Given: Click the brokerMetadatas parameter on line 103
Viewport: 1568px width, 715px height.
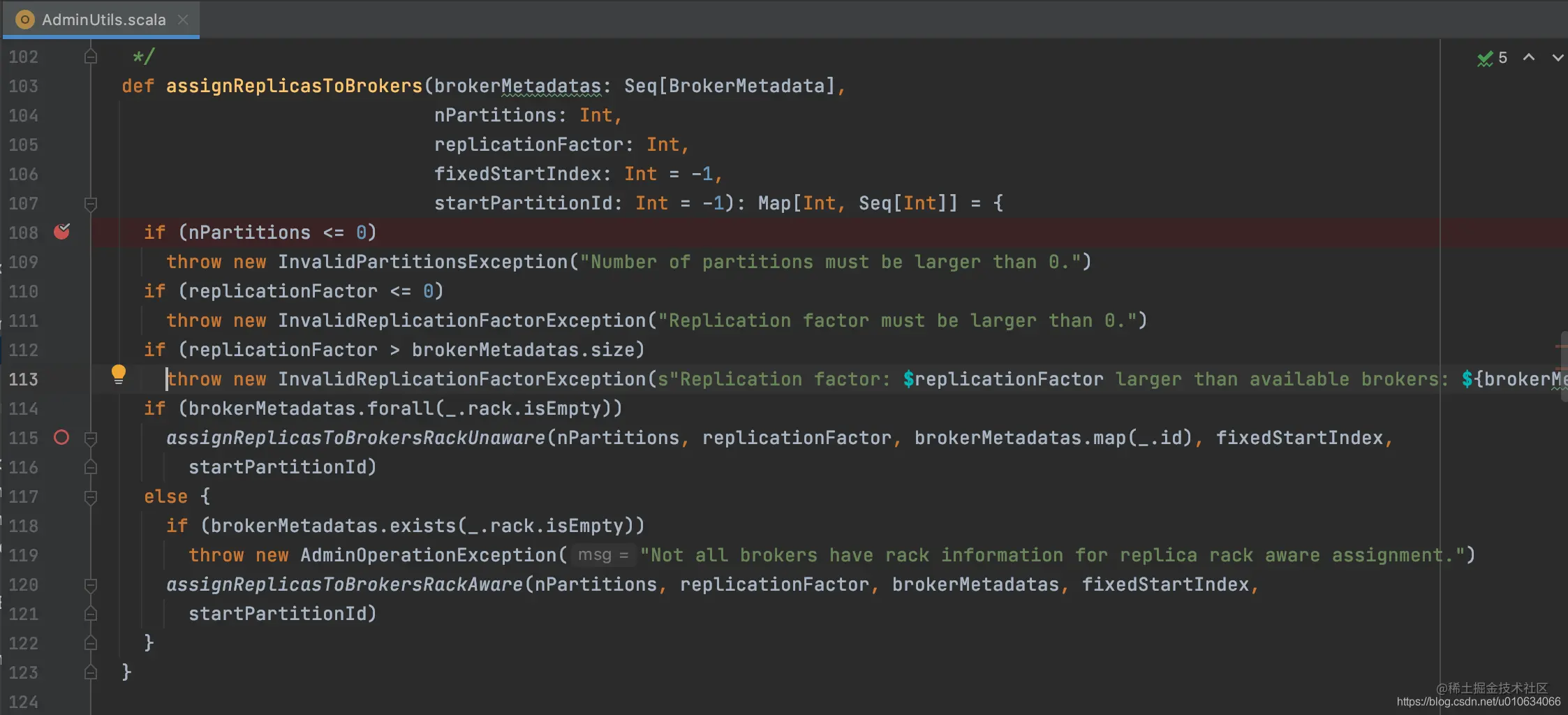Looking at the screenshot, I should [x=517, y=86].
